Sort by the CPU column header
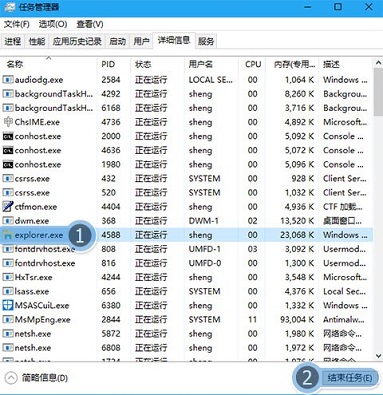Screen dimensions: 383x395 (253, 64)
